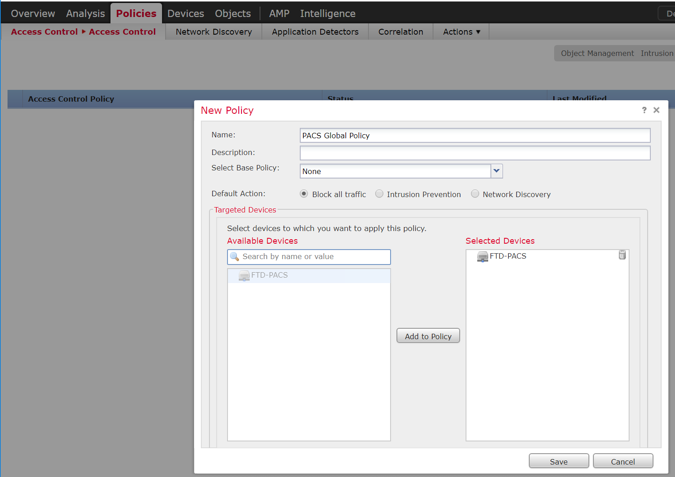Switch to Application Detectors sub-tab
This screenshot has width=675, height=477.
coord(315,32)
